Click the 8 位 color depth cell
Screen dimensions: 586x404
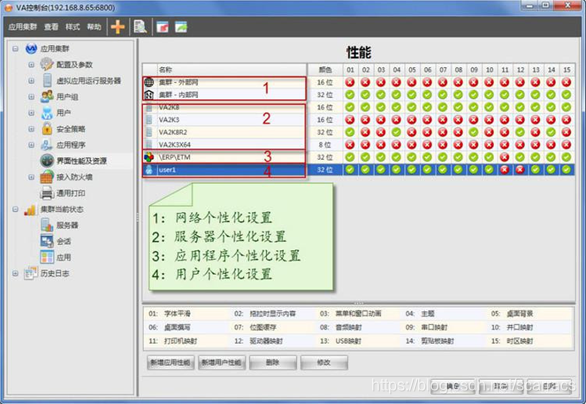click(x=325, y=145)
